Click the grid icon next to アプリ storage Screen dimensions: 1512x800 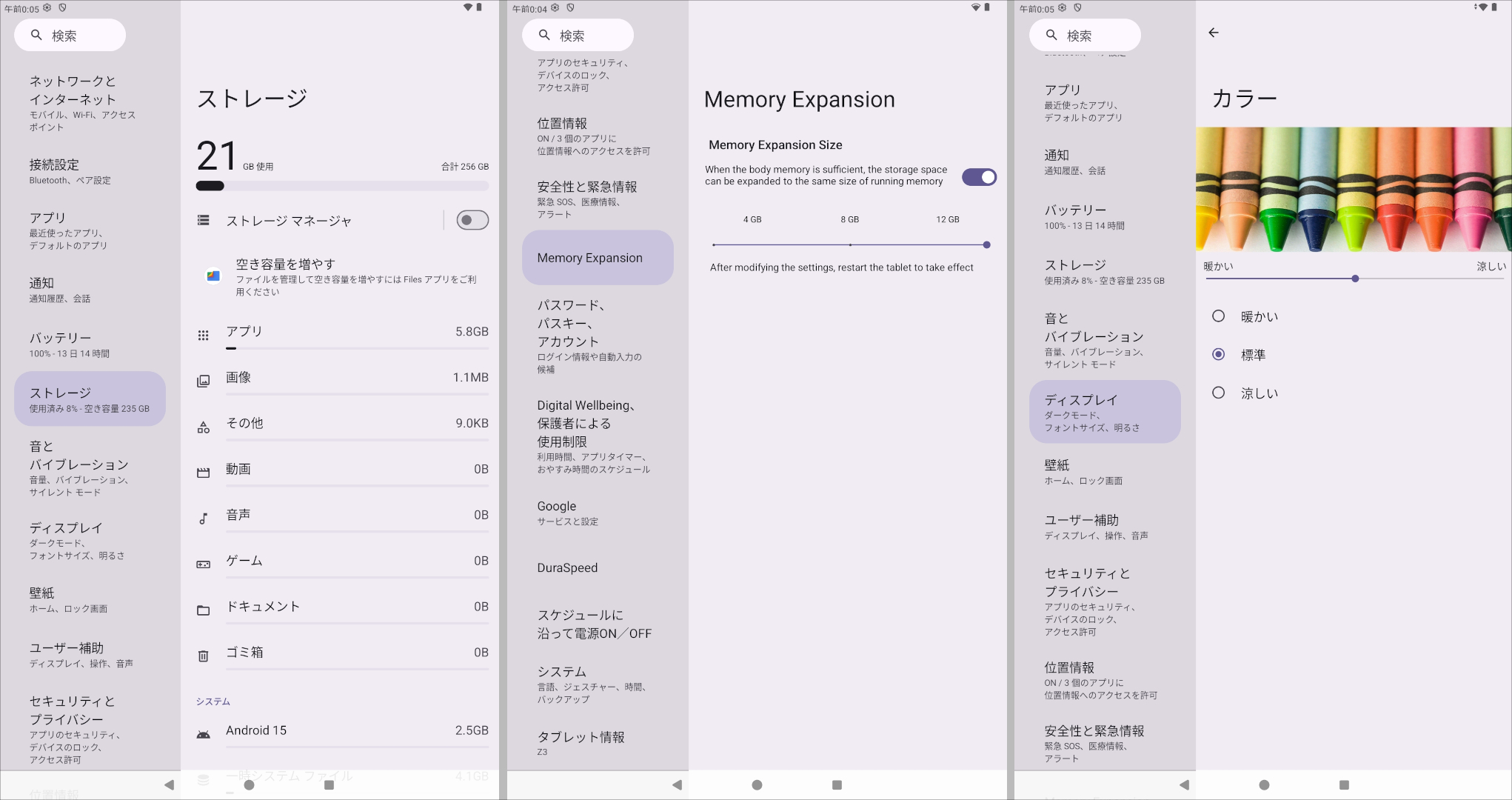tap(203, 336)
